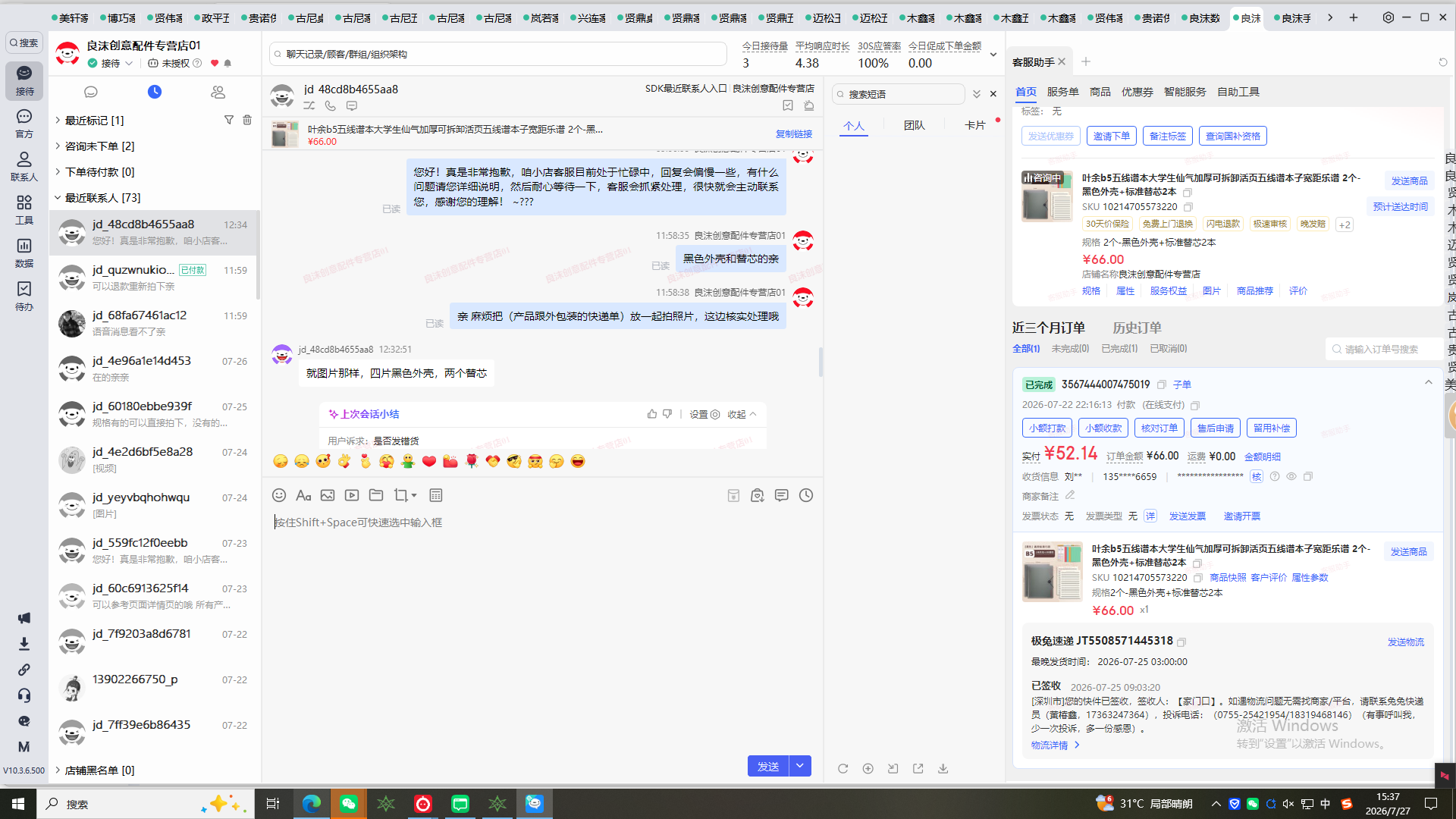Go to 联系人 contacts in the sidebar
The width and height of the screenshot is (1456, 819).
24,167
